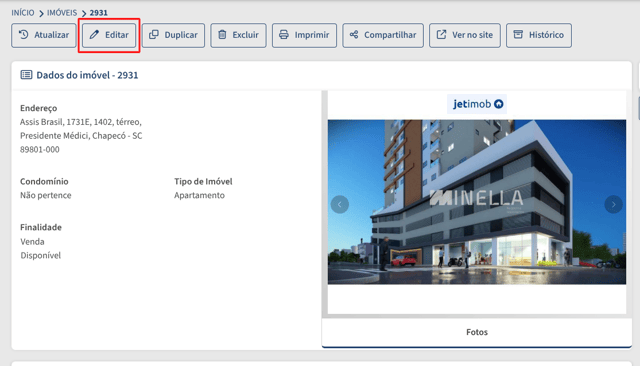The height and width of the screenshot is (366, 640).
Task: Click the Atualizar refresh icon
Action: click(24, 35)
